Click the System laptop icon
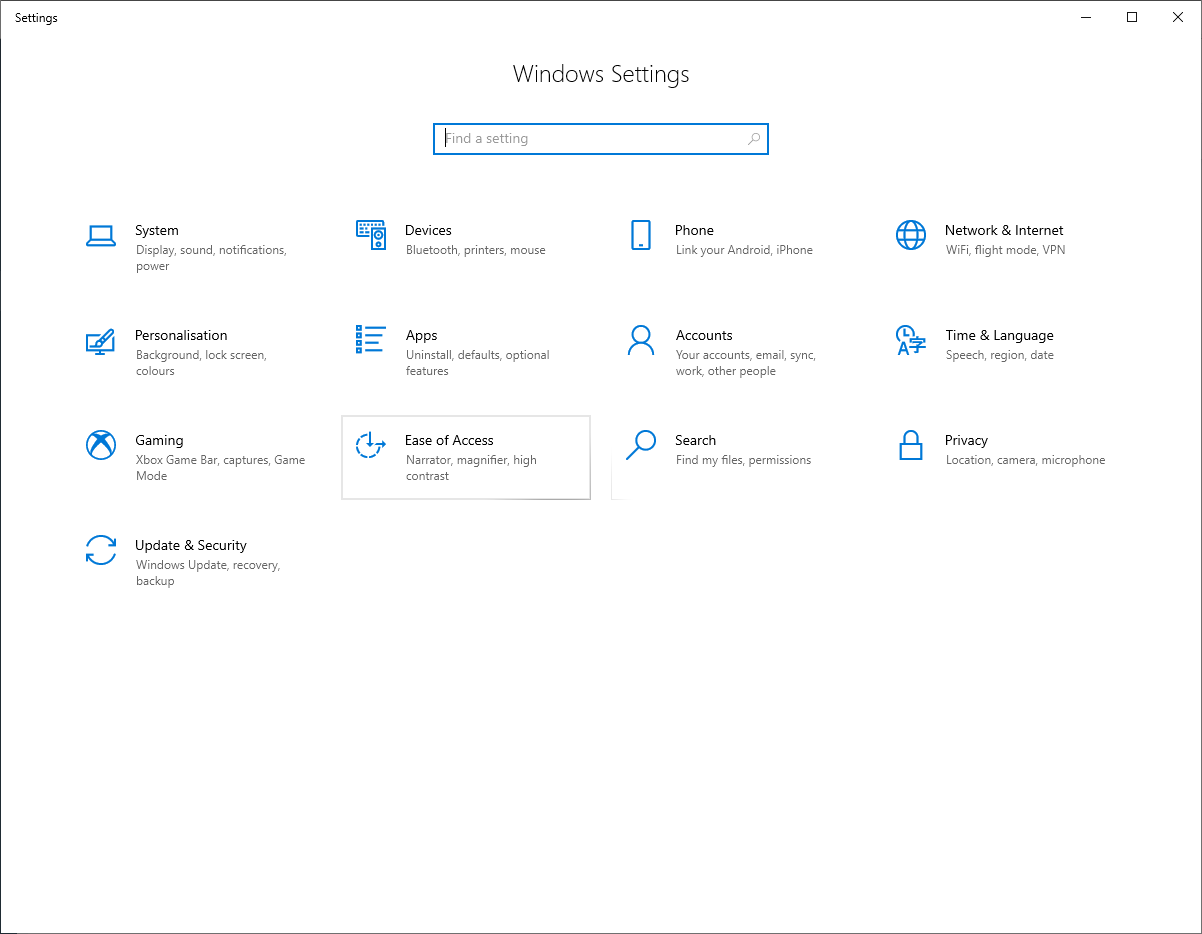 101,236
